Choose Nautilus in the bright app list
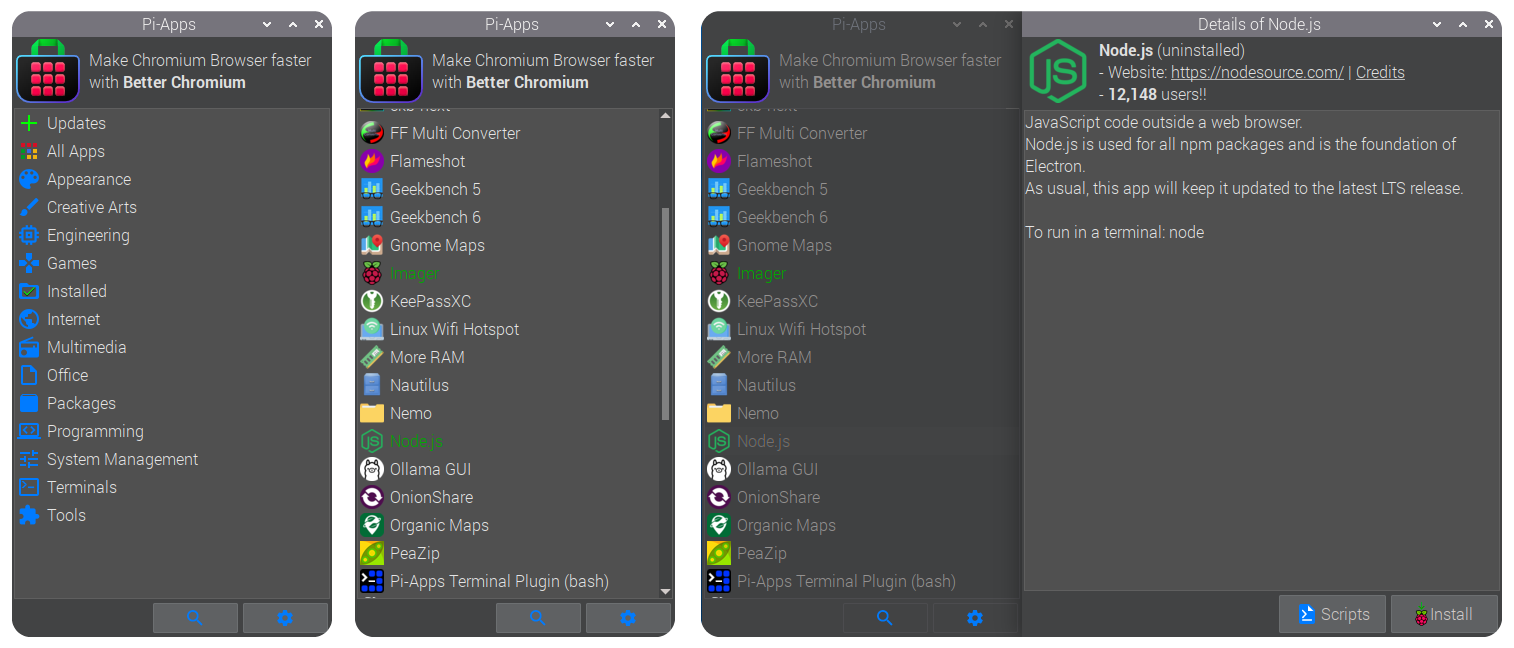Viewport: 1514px width, 648px height. tap(508, 385)
